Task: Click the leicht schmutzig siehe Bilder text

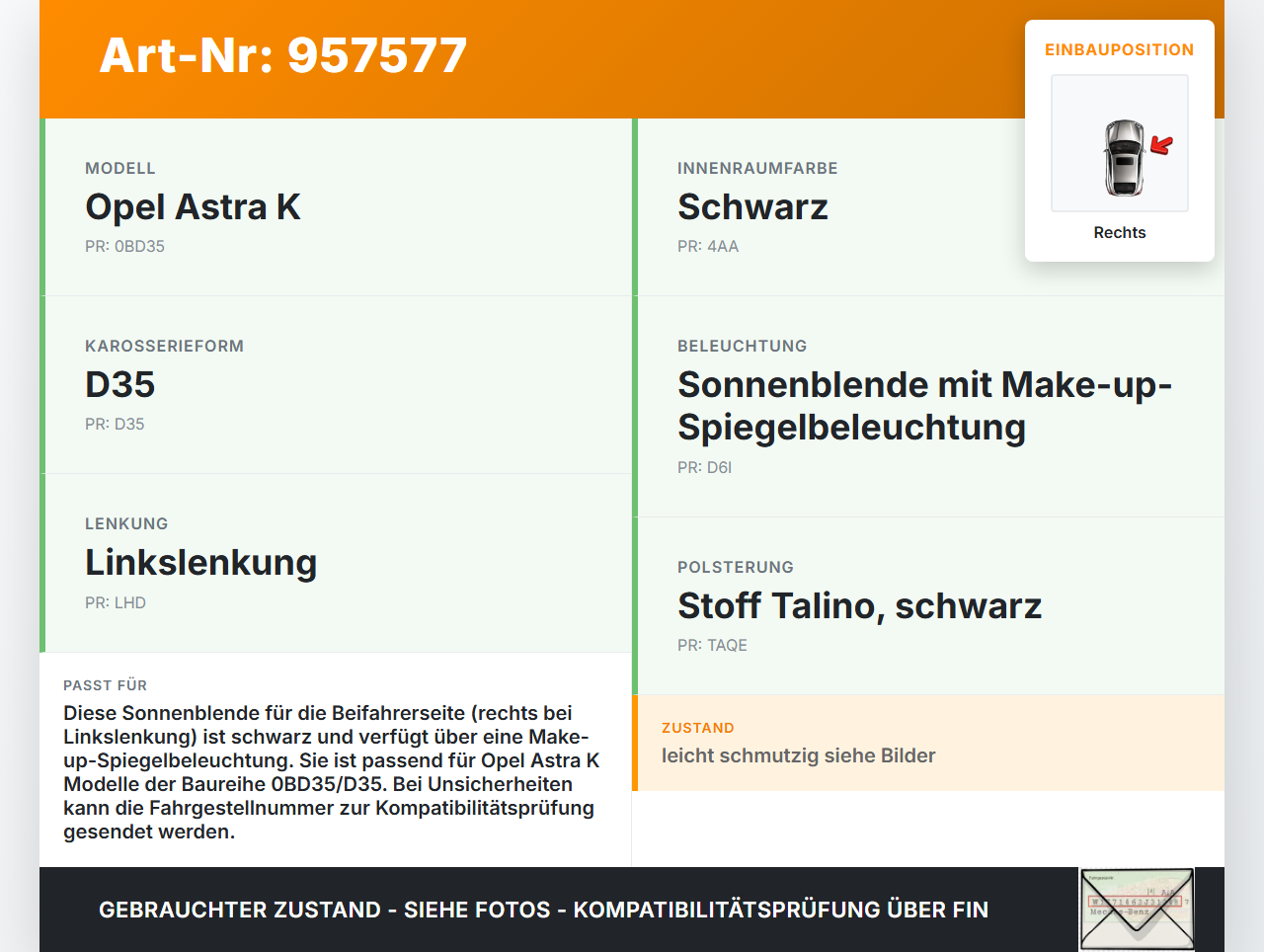Action: tap(798, 754)
